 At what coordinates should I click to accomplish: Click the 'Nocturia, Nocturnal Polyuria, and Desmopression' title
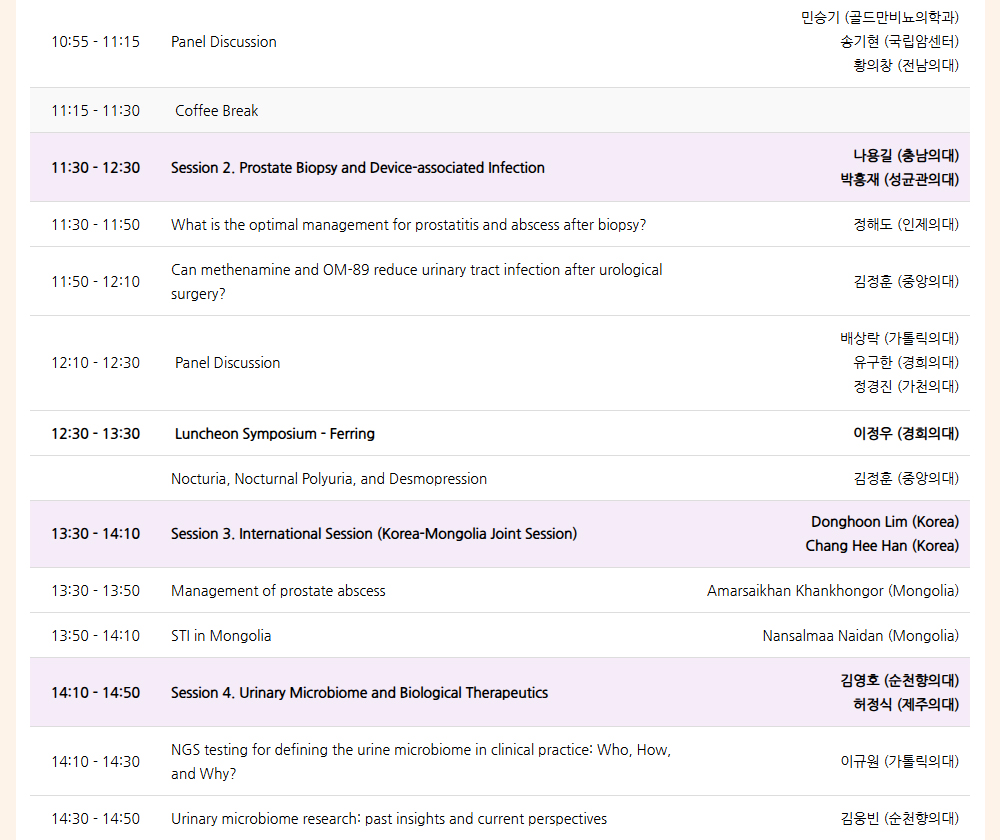tap(329, 479)
